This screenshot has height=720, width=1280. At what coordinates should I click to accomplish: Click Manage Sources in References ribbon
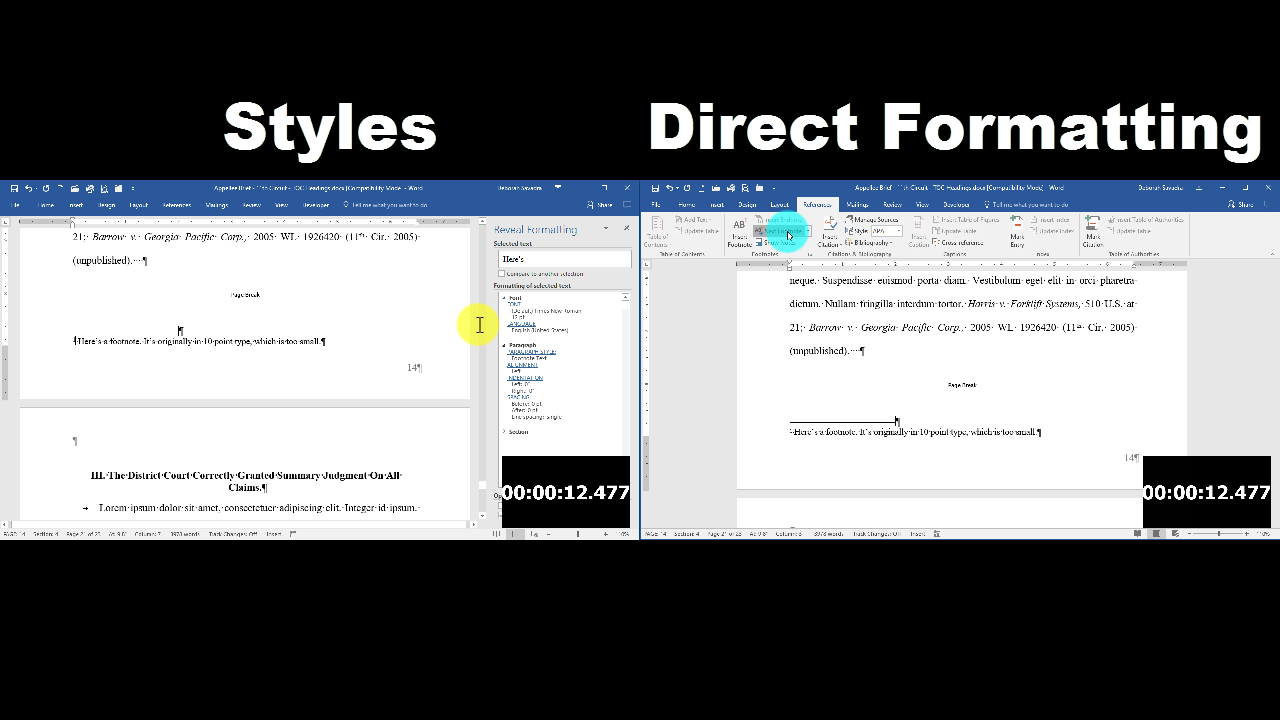point(871,219)
